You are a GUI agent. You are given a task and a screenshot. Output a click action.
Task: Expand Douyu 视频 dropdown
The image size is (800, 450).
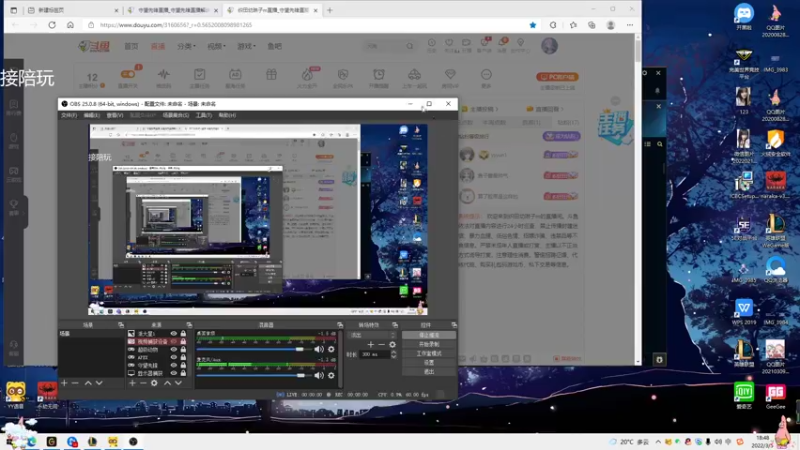[216, 46]
